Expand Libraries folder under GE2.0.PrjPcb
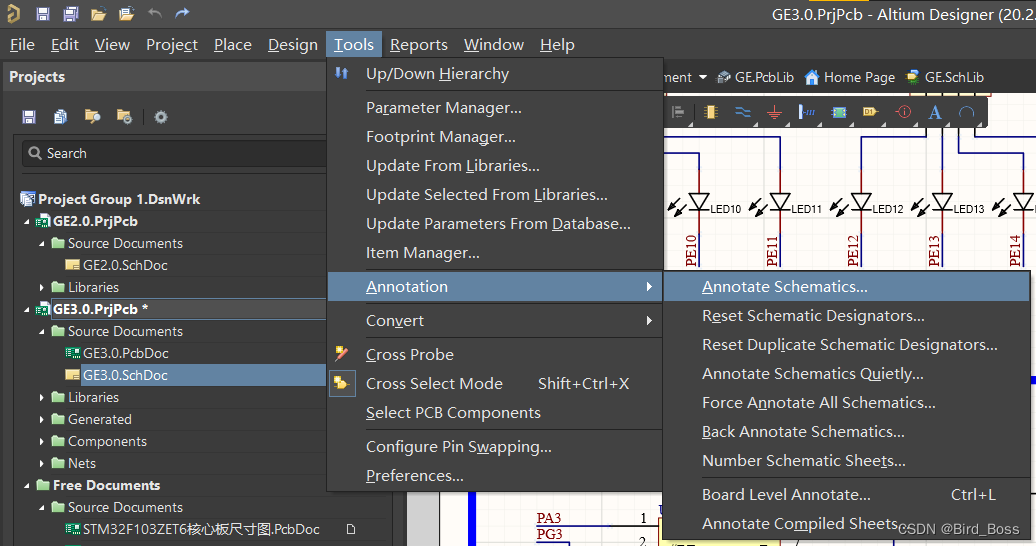 click(x=42, y=288)
